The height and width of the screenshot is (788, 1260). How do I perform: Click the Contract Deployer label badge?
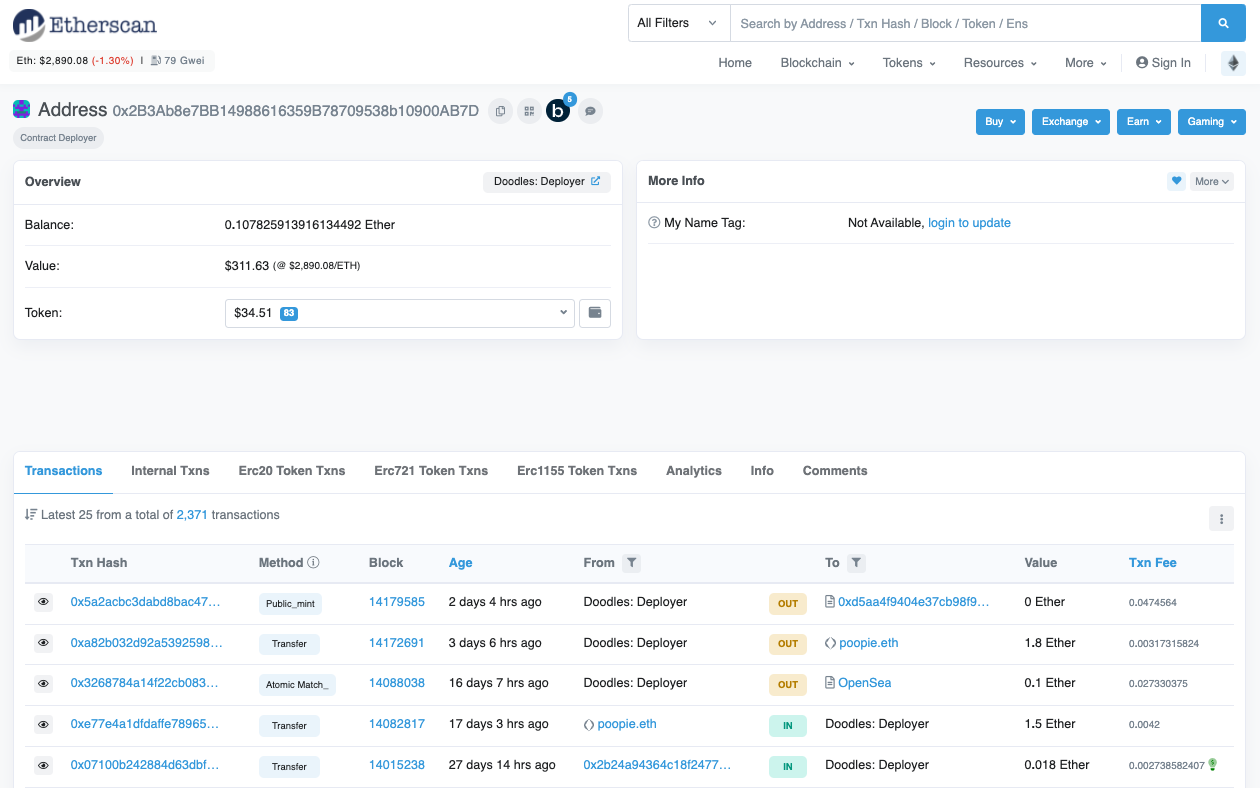pyautogui.click(x=59, y=138)
